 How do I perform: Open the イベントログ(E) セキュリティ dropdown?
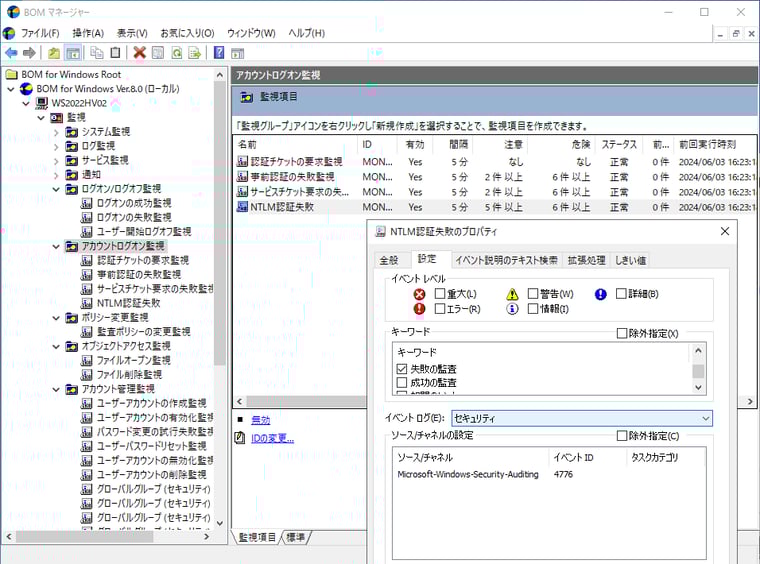582,418
